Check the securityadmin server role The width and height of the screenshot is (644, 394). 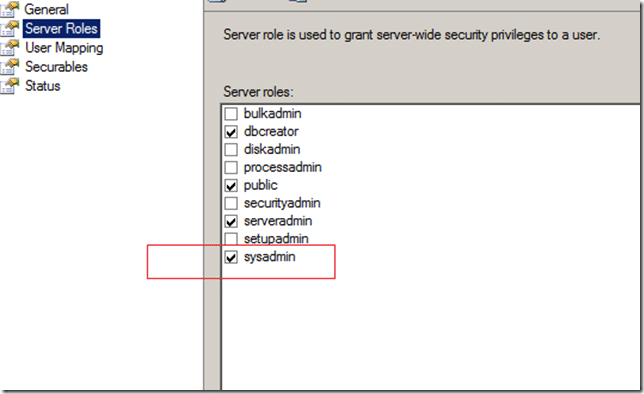pyautogui.click(x=231, y=203)
